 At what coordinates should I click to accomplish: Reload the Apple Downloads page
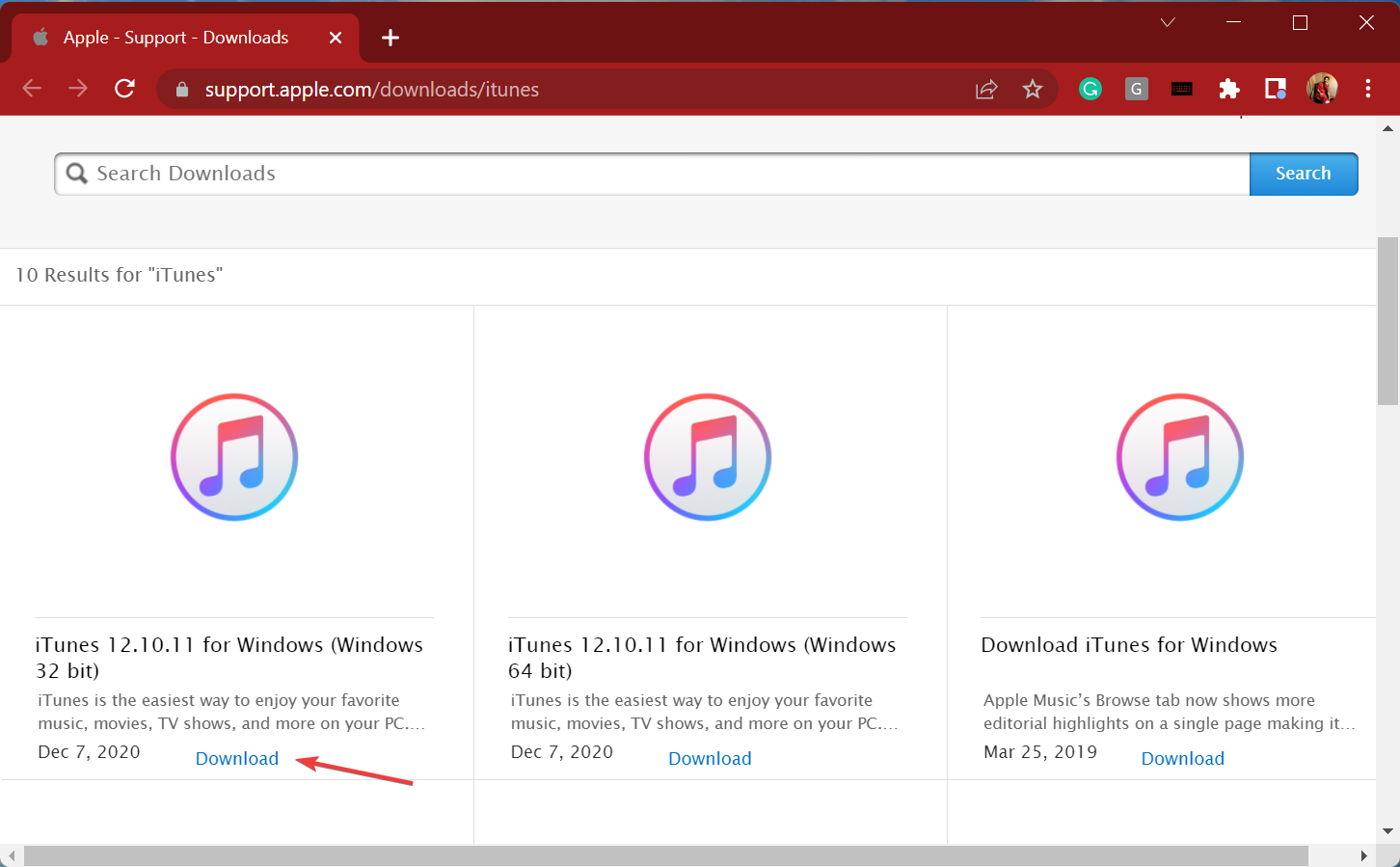(x=124, y=88)
